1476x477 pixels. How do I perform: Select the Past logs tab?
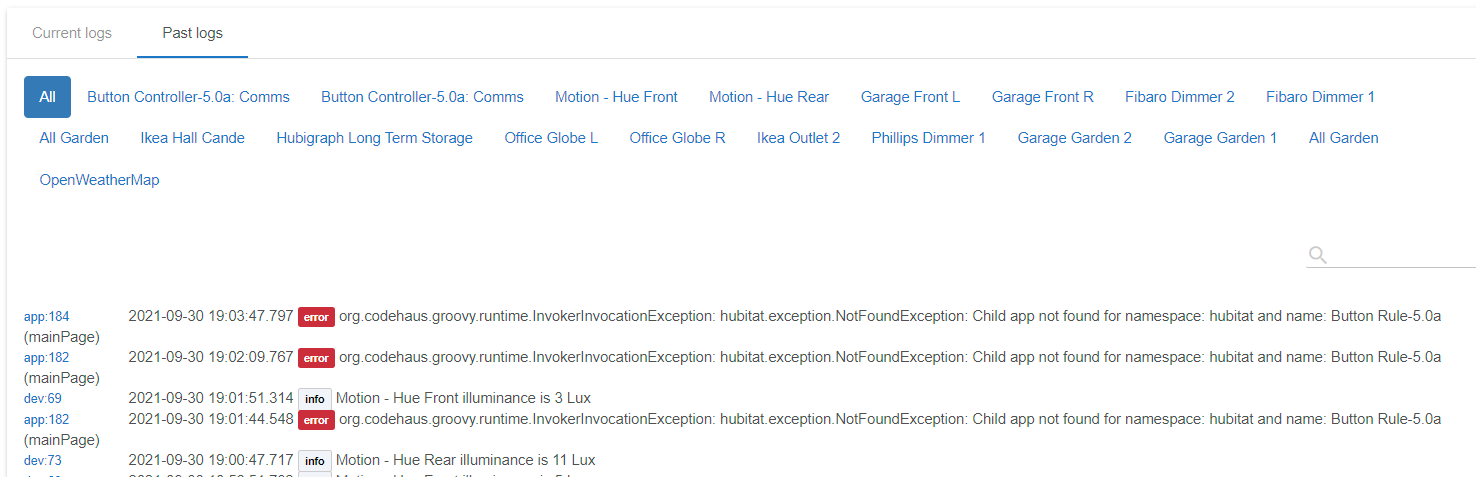(x=192, y=33)
